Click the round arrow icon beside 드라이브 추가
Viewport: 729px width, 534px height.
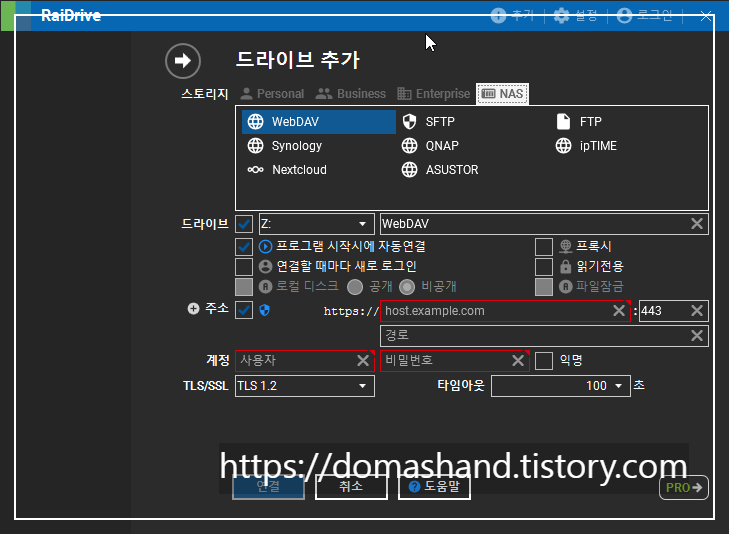pos(183,60)
